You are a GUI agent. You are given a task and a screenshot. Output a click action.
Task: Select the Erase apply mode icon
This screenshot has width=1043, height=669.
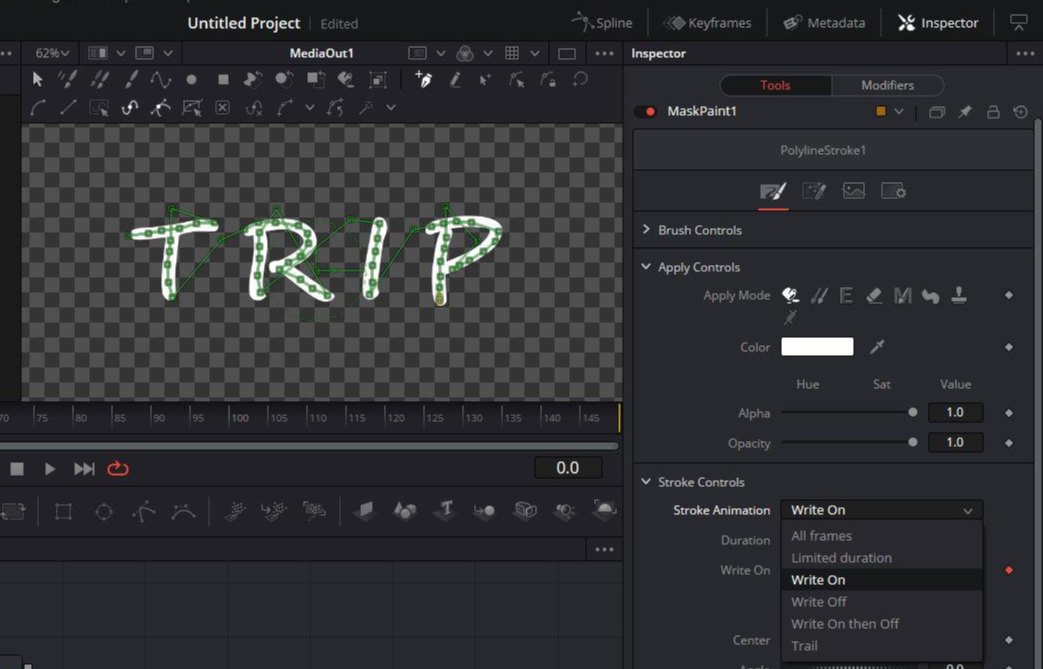point(874,295)
